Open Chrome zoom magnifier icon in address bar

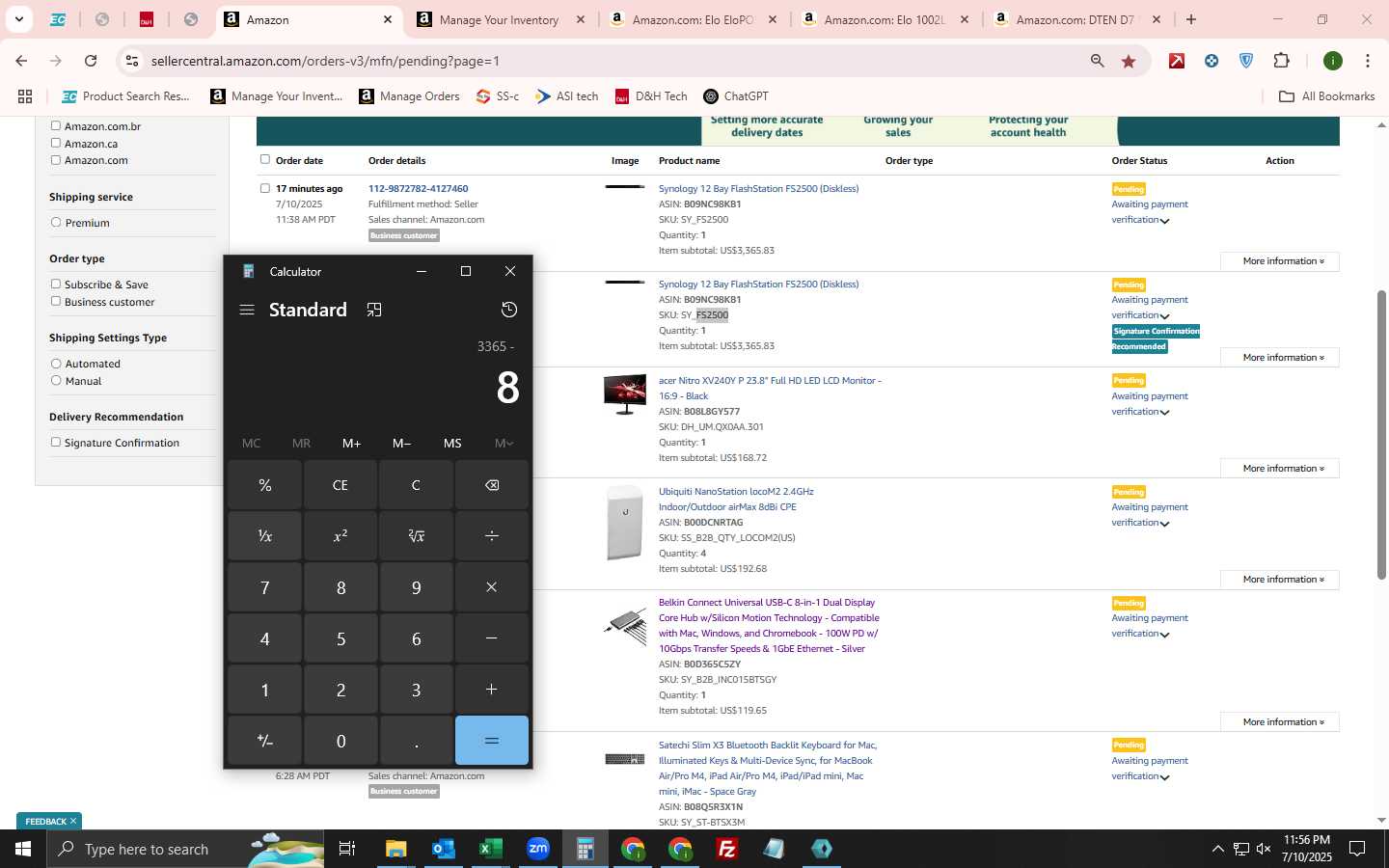click(1097, 61)
